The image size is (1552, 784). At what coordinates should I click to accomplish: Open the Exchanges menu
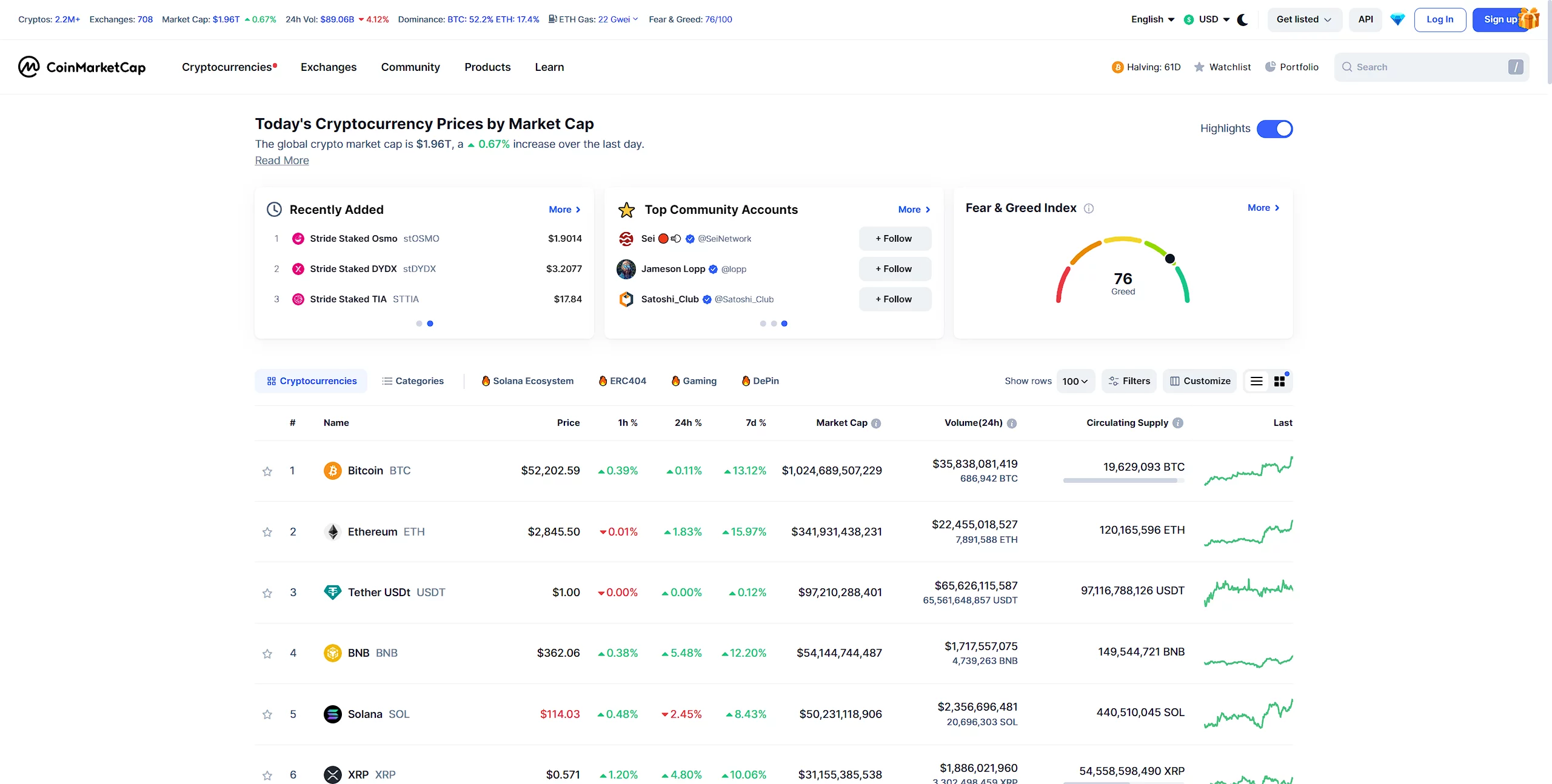(329, 67)
